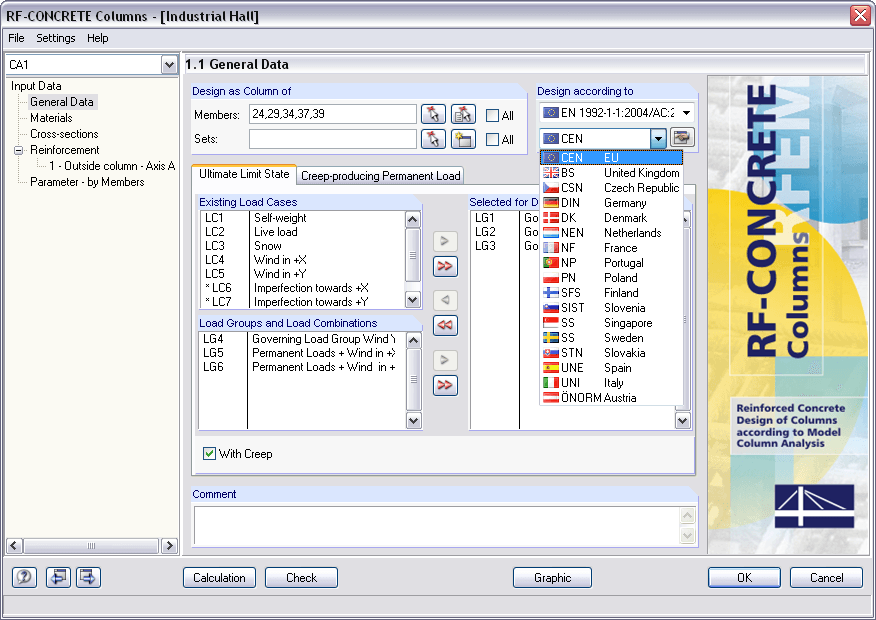Viewport: 876px width, 620px height.
Task: Choose CSN Czech Republic annex
Action: 611,188
